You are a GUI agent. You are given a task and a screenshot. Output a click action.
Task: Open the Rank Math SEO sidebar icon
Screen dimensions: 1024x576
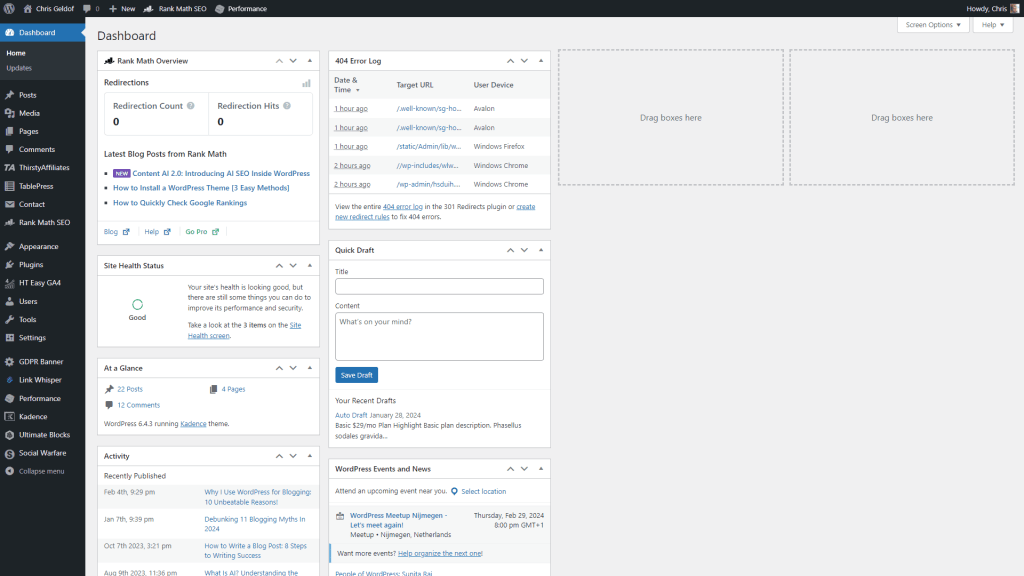10,222
